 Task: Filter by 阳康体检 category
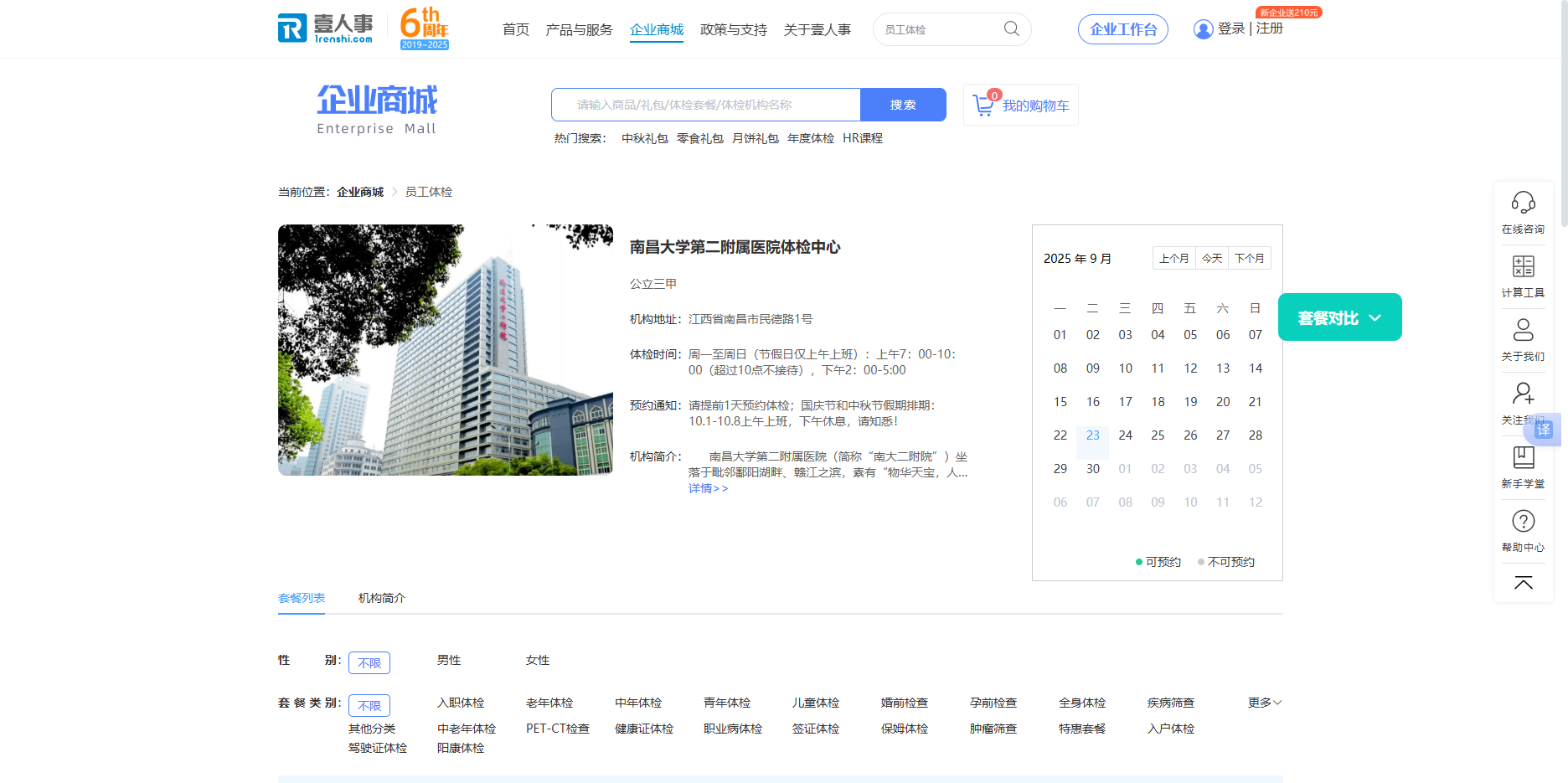click(461, 748)
